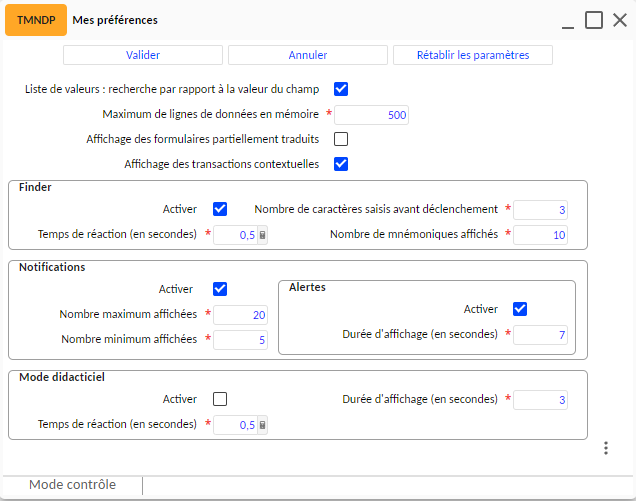Select the Alertes Durée d'affichage field
636x501 pixels.
pyautogui.click(x=540, y=335)
